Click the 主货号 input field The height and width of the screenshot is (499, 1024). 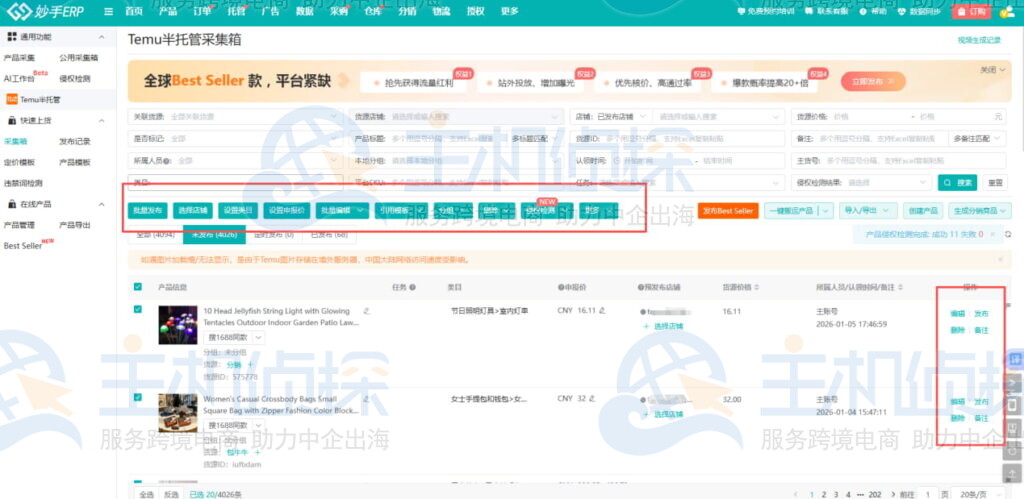(x=898, y=161)
